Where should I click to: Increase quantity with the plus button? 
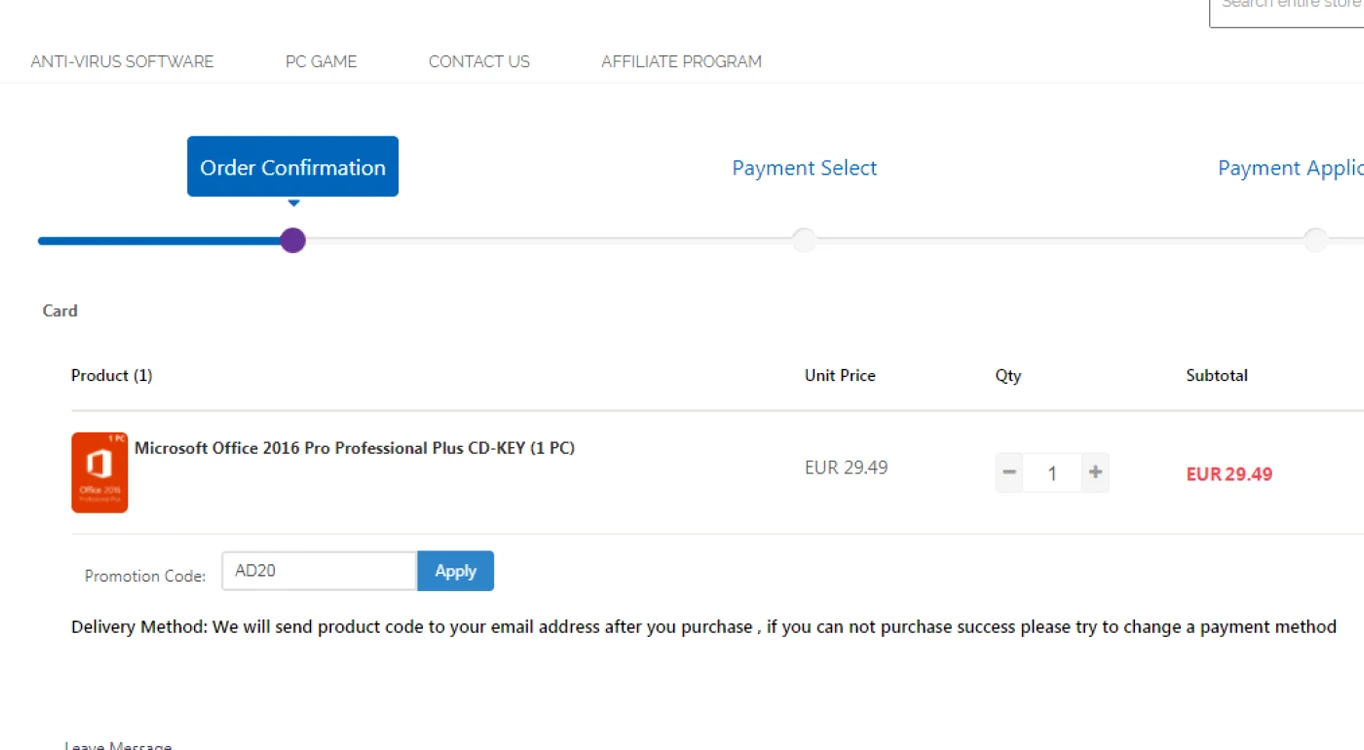point(1095,472)
